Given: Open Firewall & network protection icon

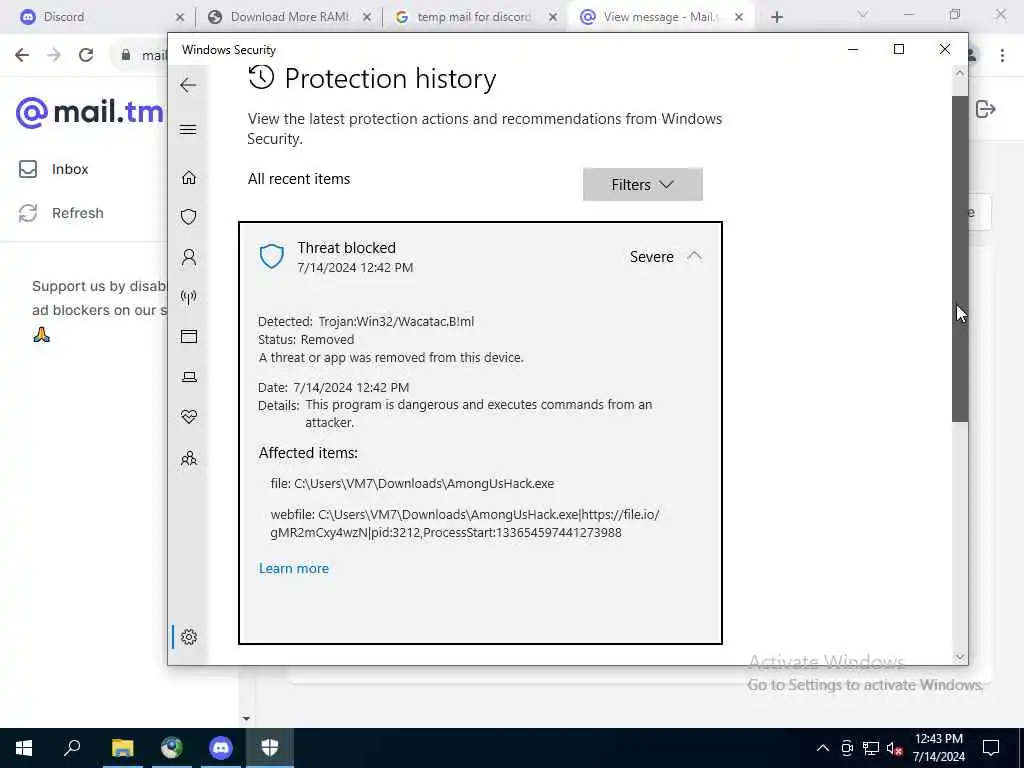Looking at the screenshot, I should click(189, 297).
